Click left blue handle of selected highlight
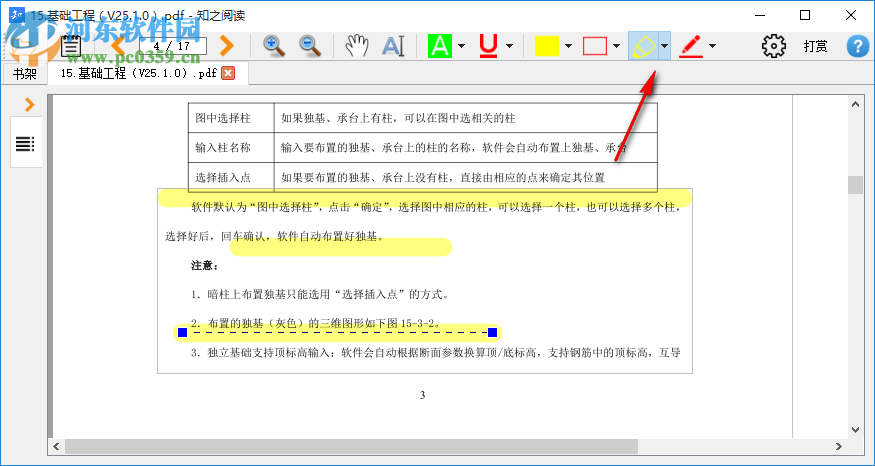 [x=182, y=333]
